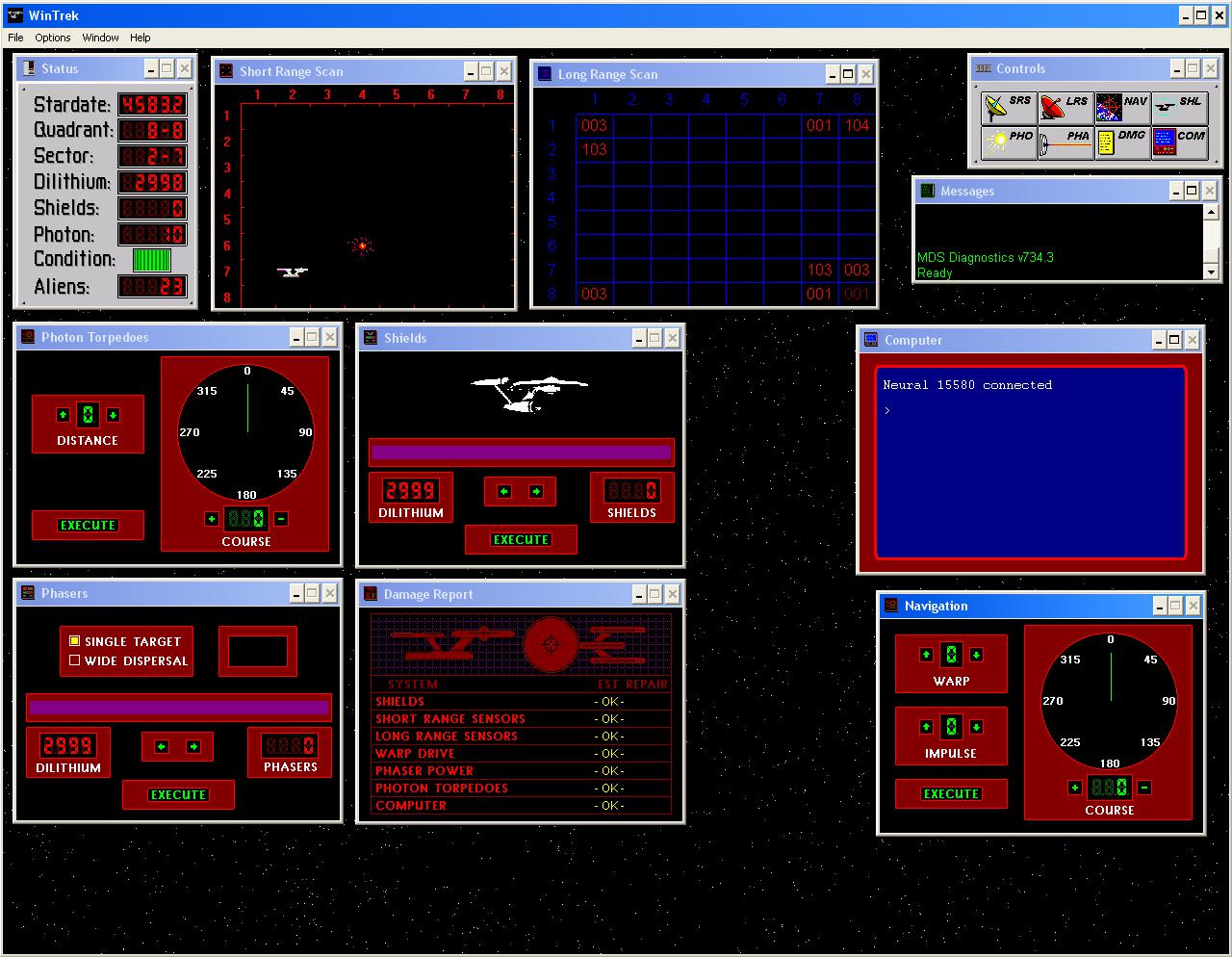Open the Options menu

(x=53, y=38)
